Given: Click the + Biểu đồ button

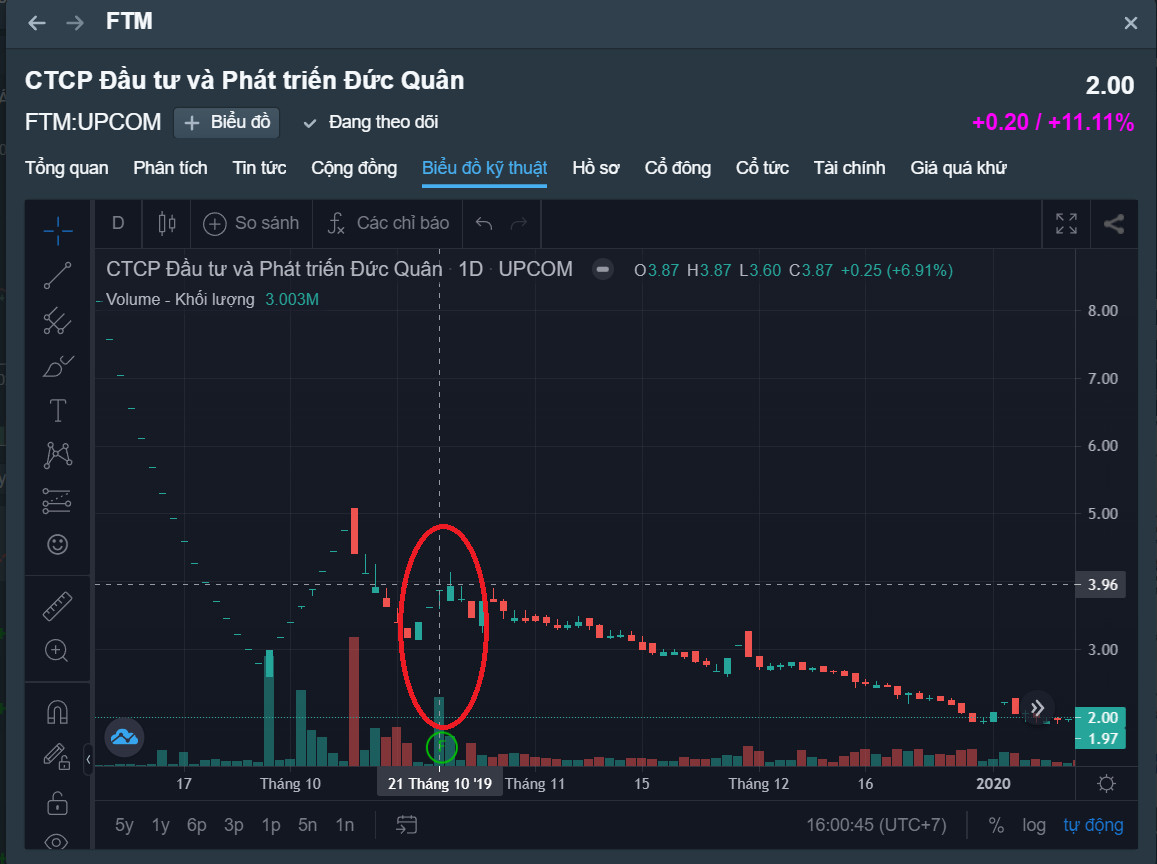Looking at the screenshot, I should pyautogui.click(x=227, y=122).
